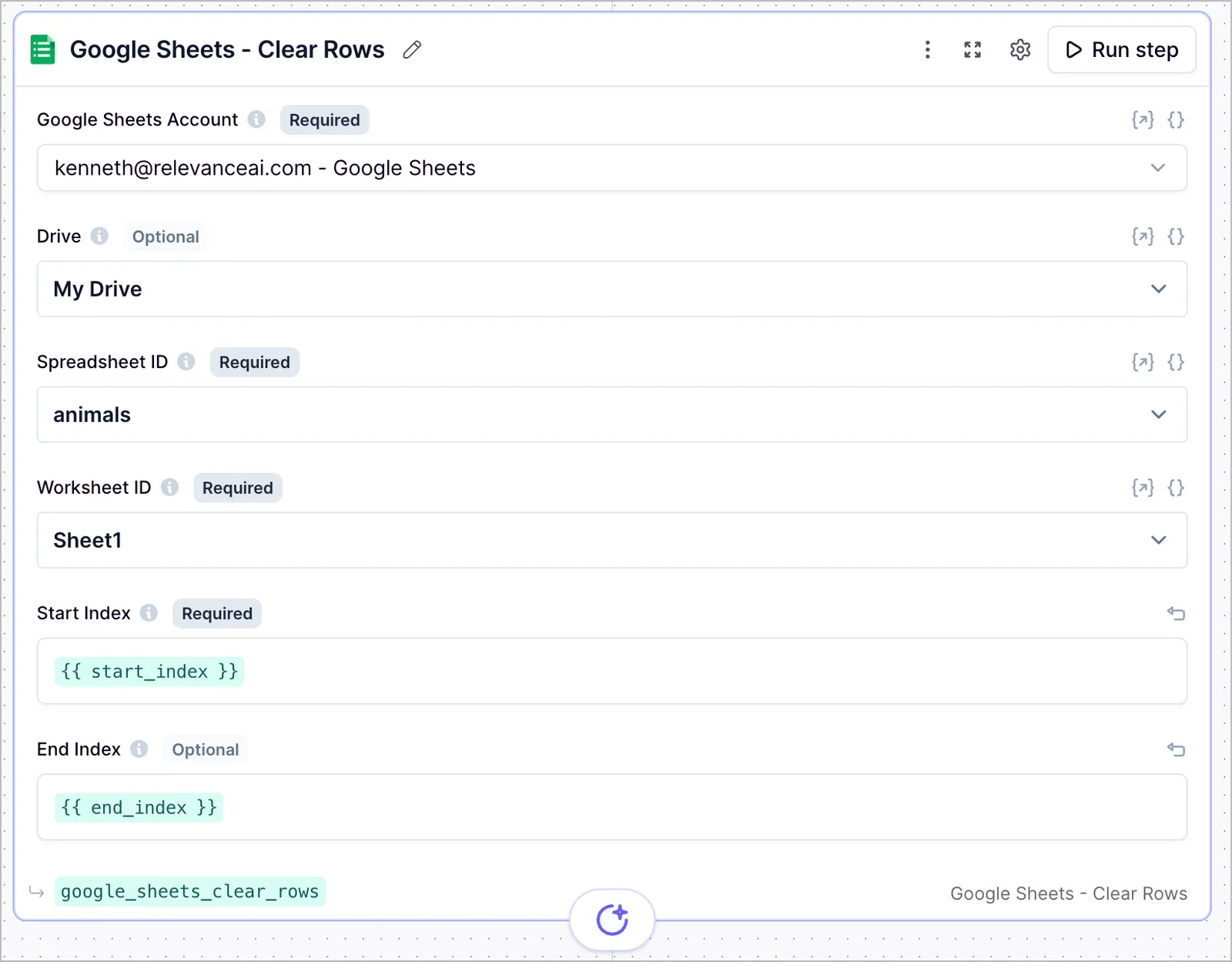The height and width of the screenshot is (962, 1232).
Task: Expand the step to fullscreen
Action: coord(973,50)
